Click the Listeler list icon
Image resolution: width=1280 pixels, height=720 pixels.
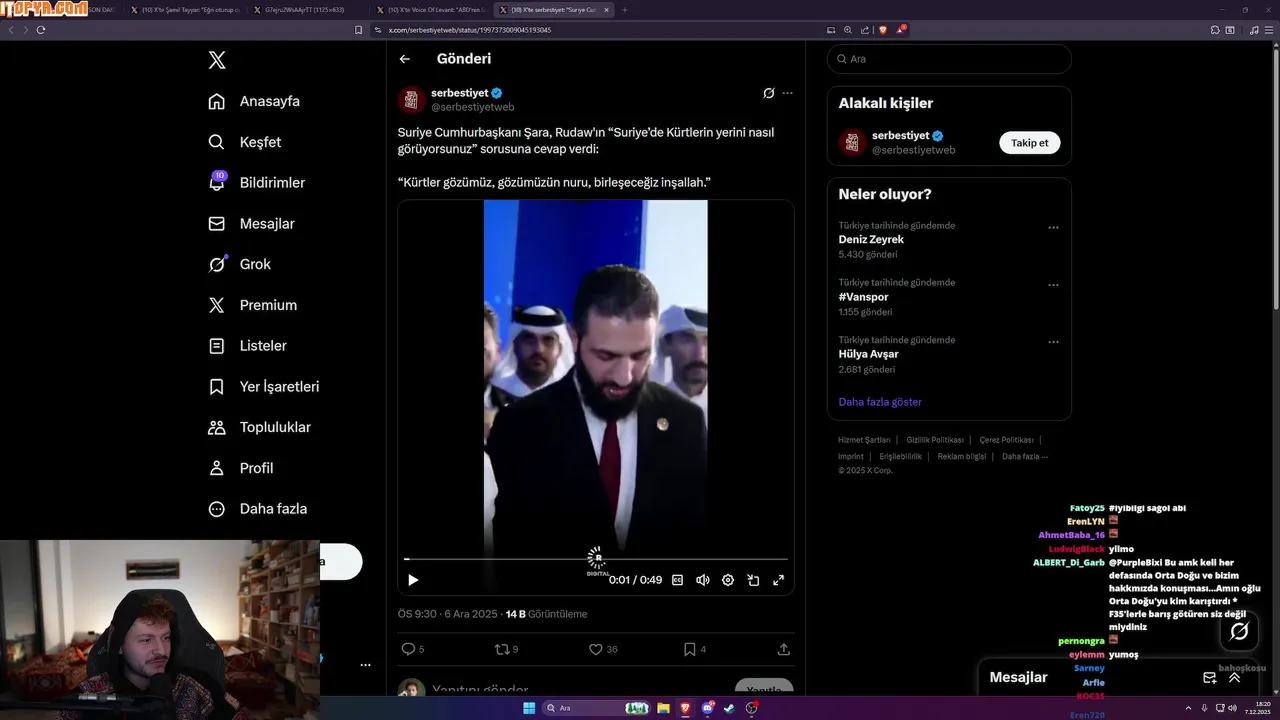[x=216, y=346]
